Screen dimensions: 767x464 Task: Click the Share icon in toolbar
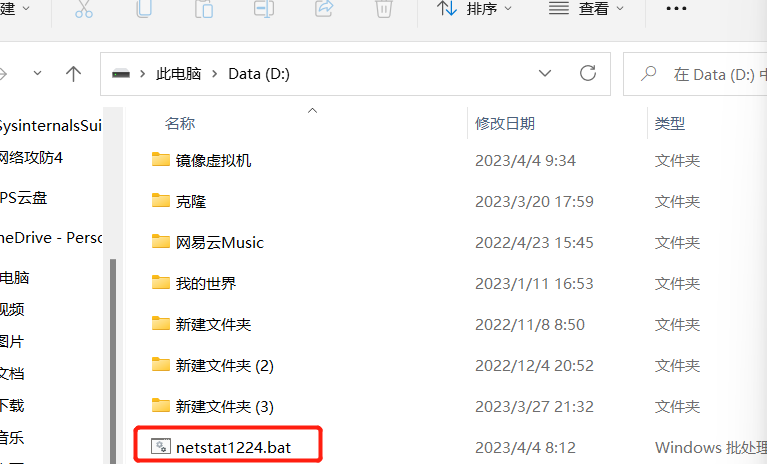pyautogui.click(x=324, y=8)
